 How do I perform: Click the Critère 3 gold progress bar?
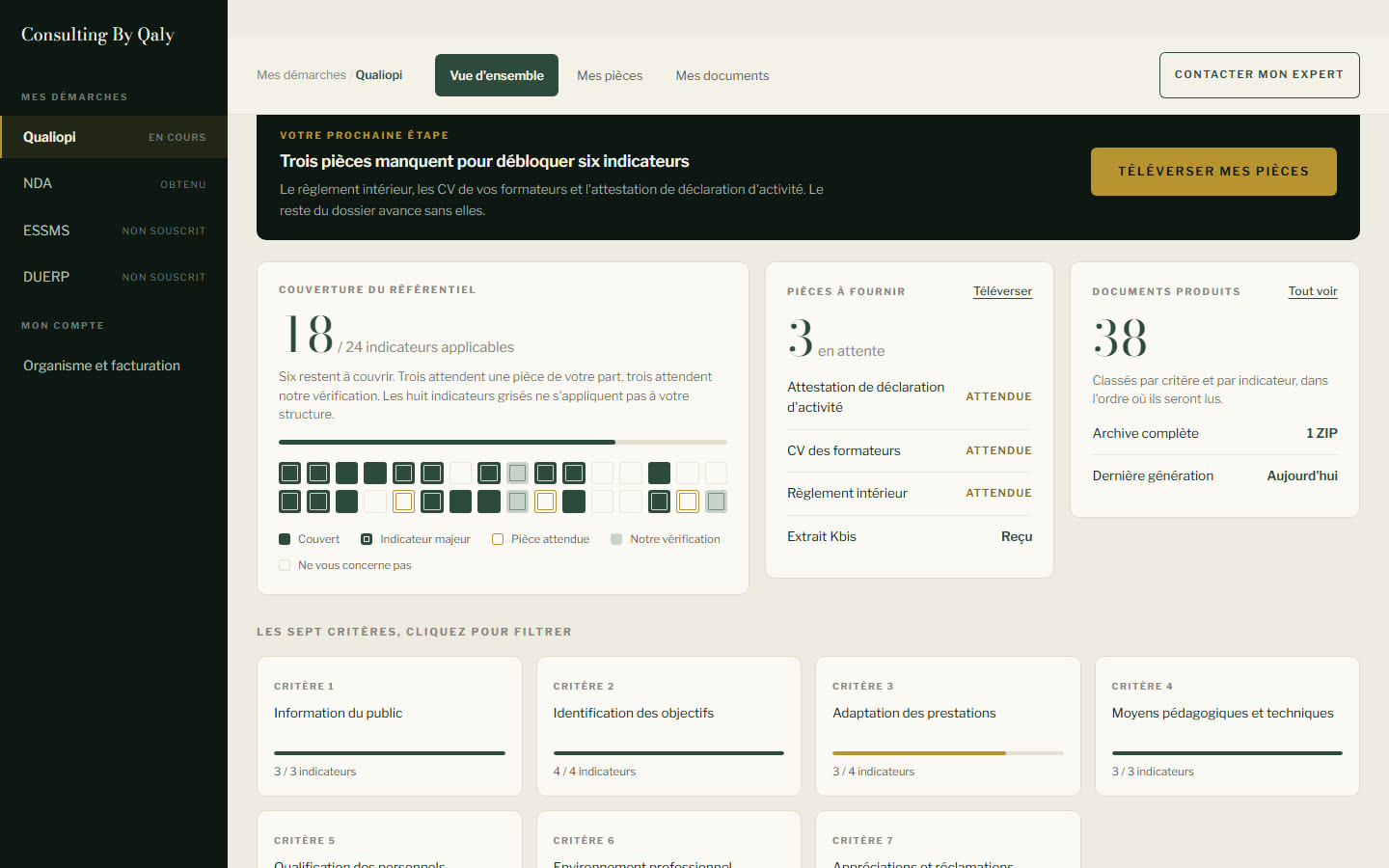[948, 753]
